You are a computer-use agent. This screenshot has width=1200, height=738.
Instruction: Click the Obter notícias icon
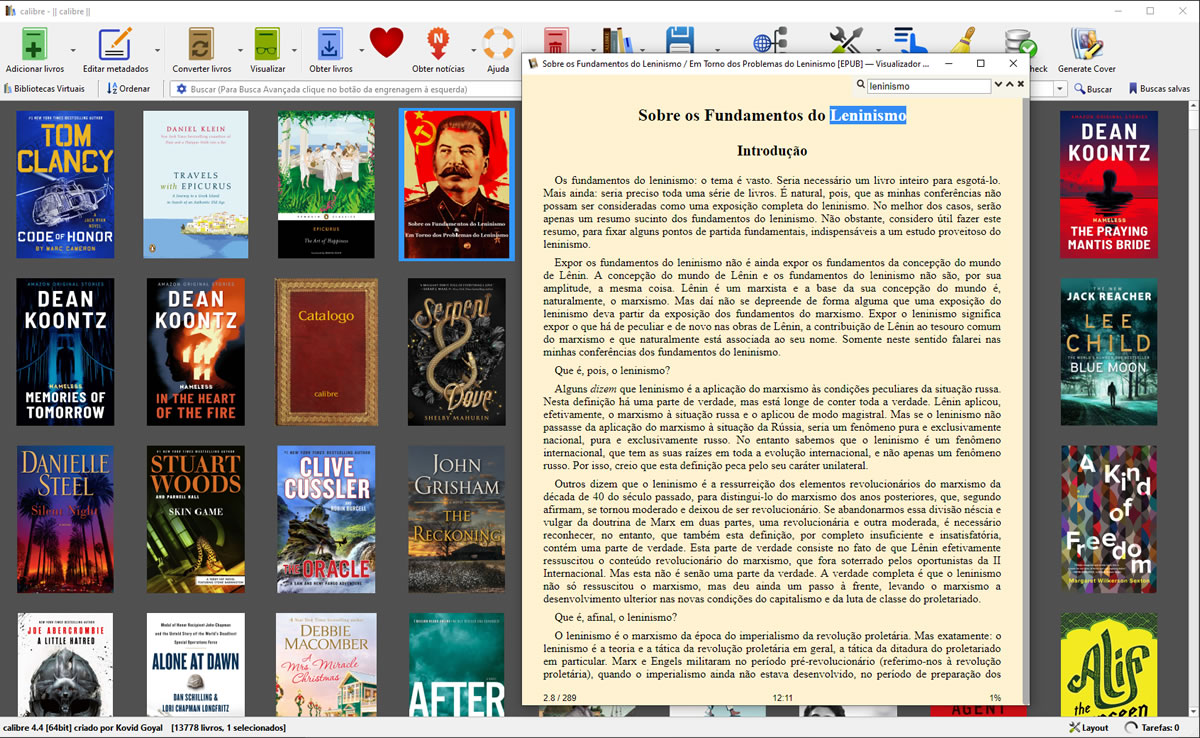tap(437, 45)
